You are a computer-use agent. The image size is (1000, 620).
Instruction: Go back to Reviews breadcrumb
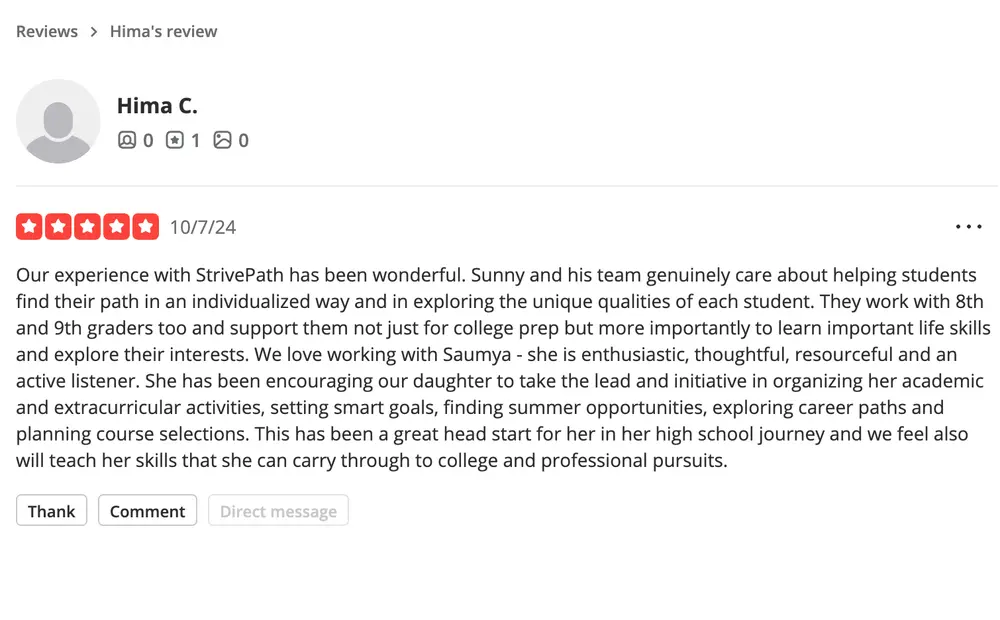coord(47,31)
